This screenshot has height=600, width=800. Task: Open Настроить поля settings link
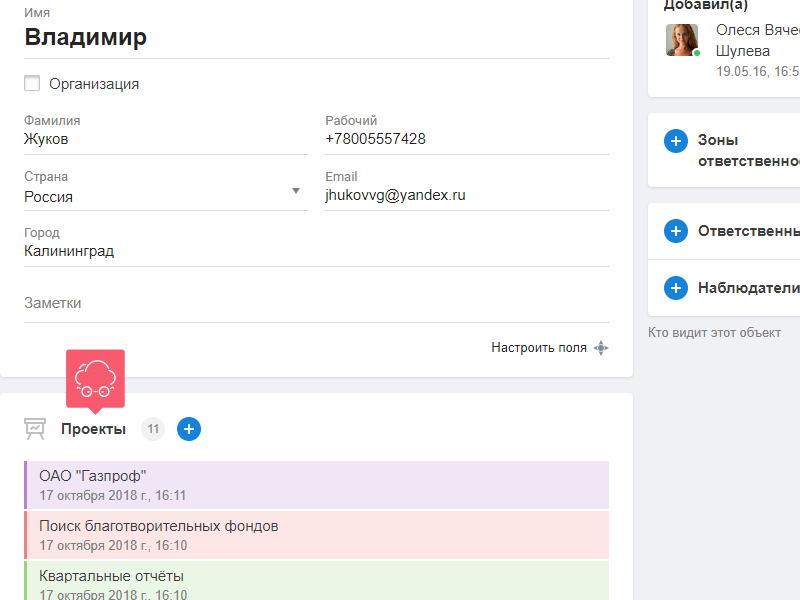click(x=539, y=348)
